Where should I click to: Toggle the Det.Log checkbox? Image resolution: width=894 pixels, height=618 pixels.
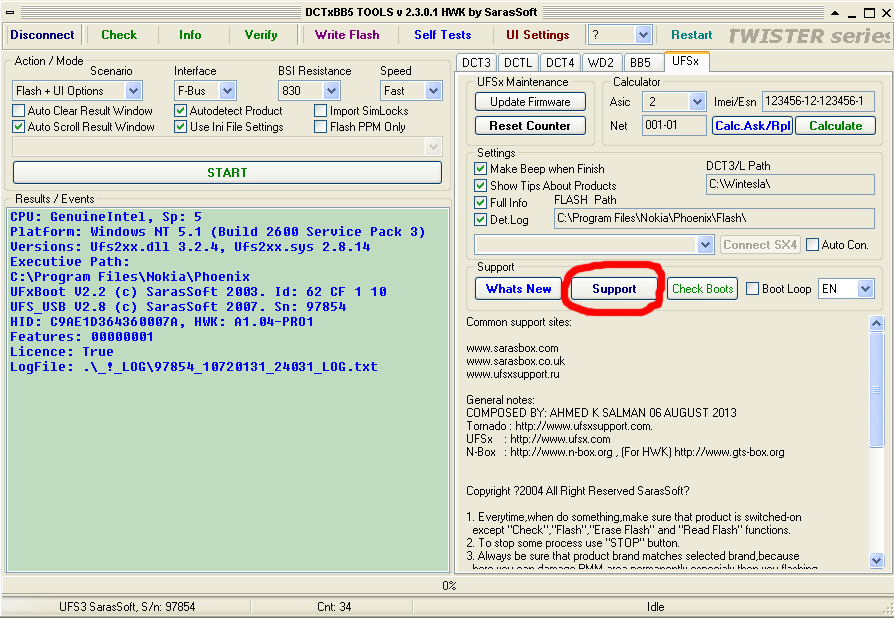(x=481, y=219)
